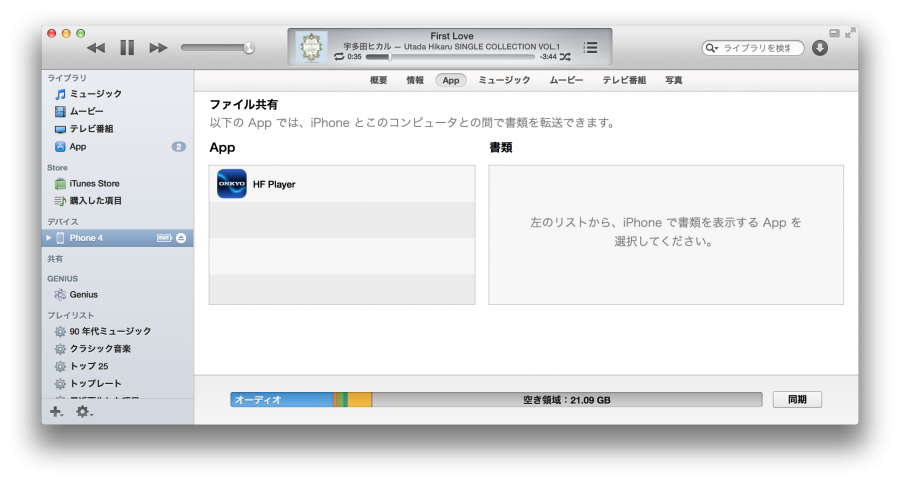Screen dimensions: 900x482
Task: Open the ミュージック tab
Action: (504, 80)
